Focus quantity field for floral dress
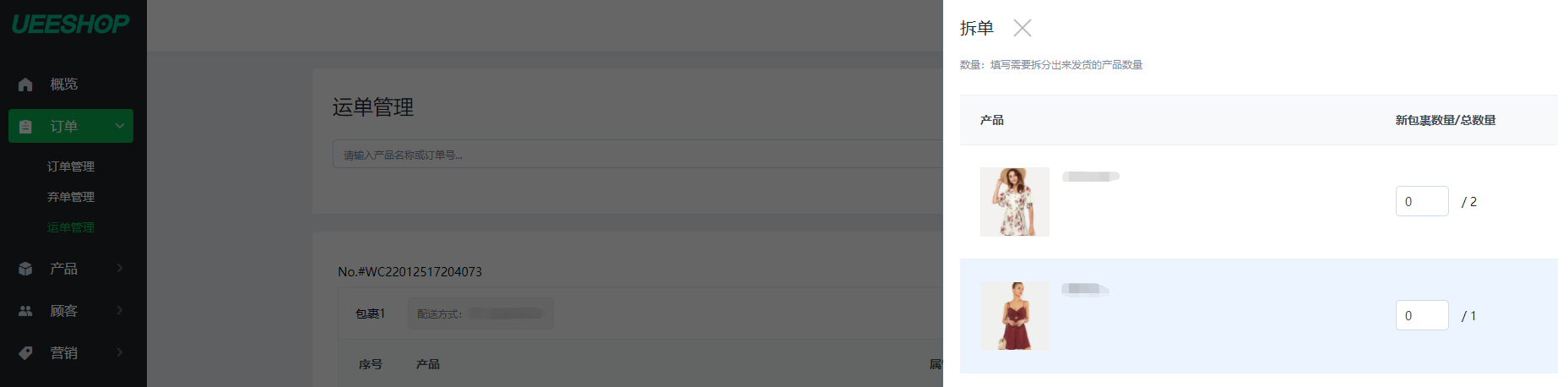The height and width of the screenshot is (387, 1568). (x=1421, y=201)
